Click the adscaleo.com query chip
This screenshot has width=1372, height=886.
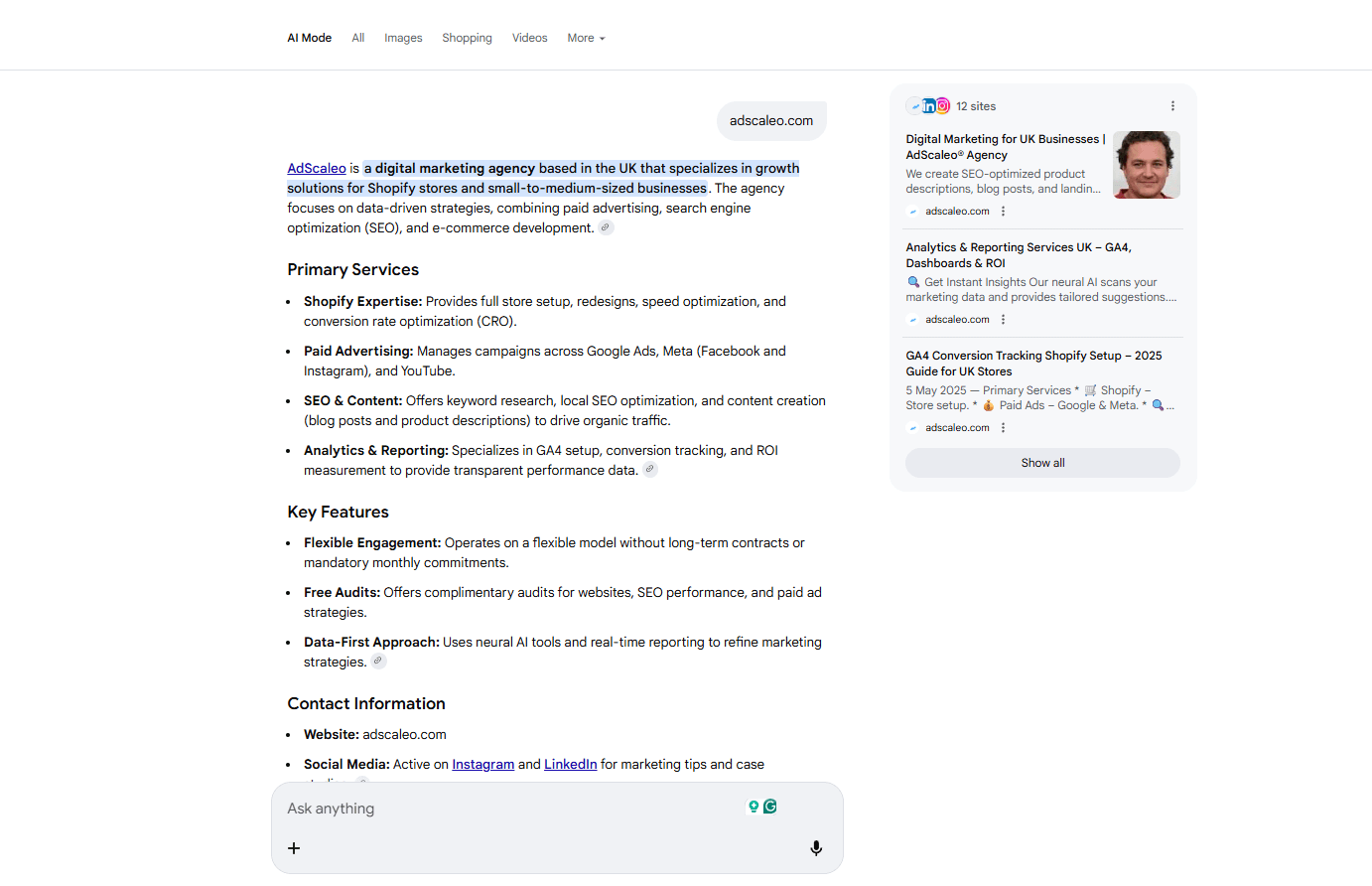pos(771,120)
